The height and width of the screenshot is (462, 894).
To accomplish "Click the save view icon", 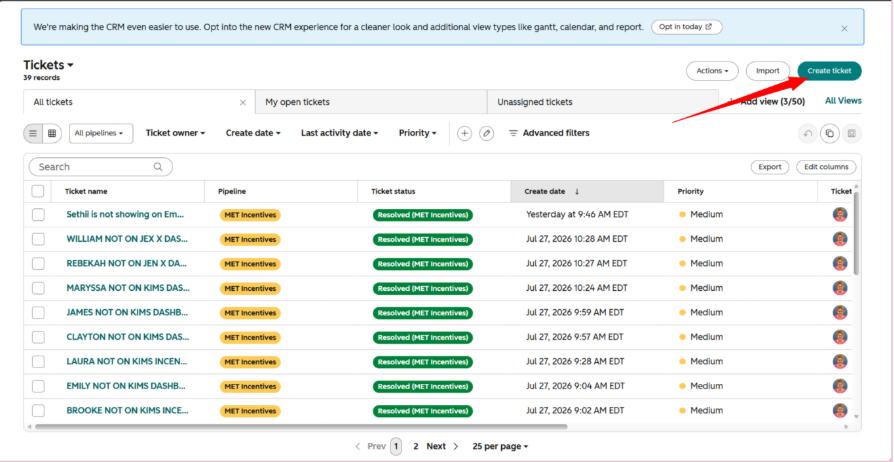I will [852, 133].
